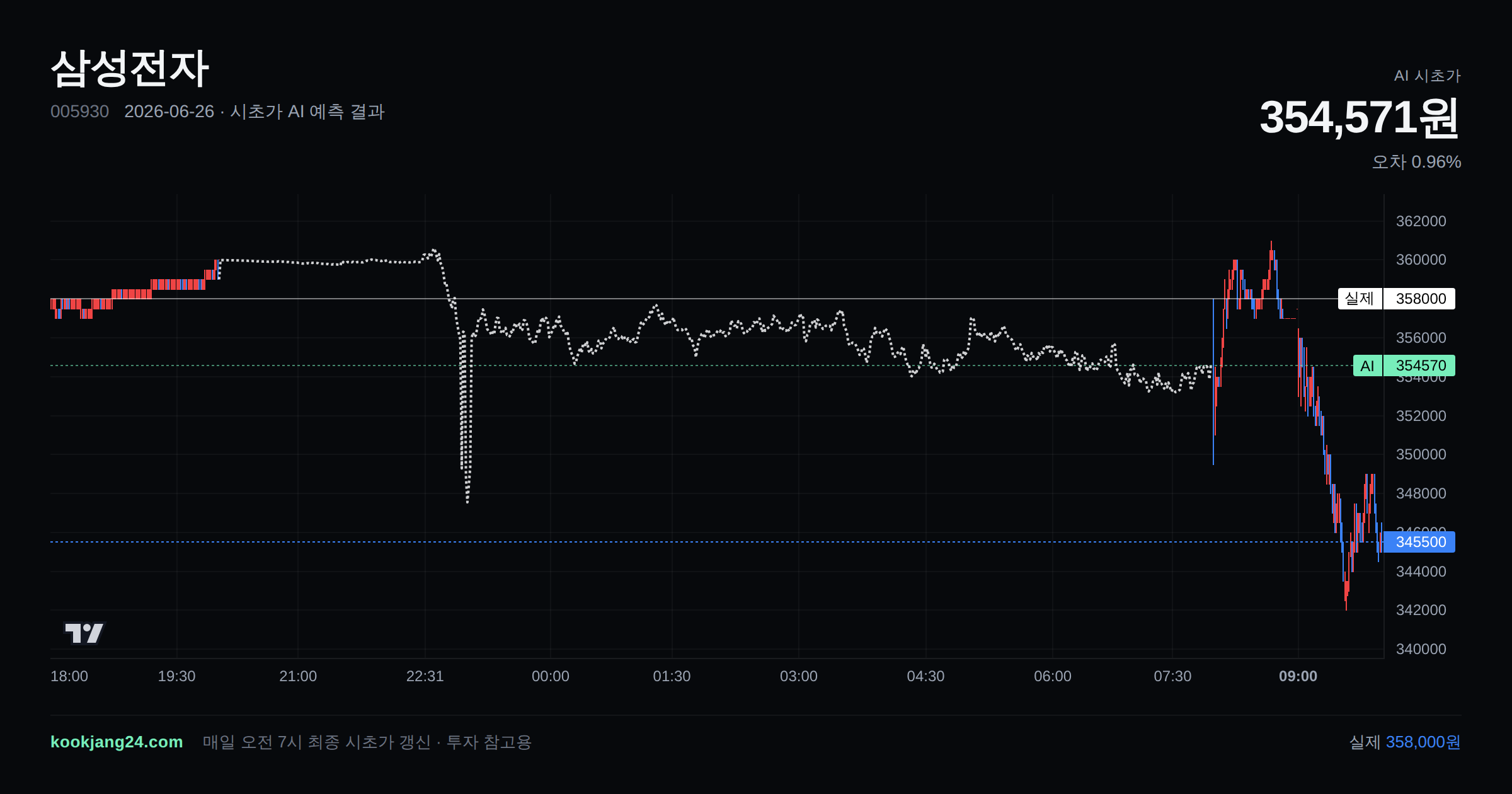The height and width of the screenshot is (794, 1512).
Task: Click the 00:00 time axis label
Action: (x=551, y=676)
